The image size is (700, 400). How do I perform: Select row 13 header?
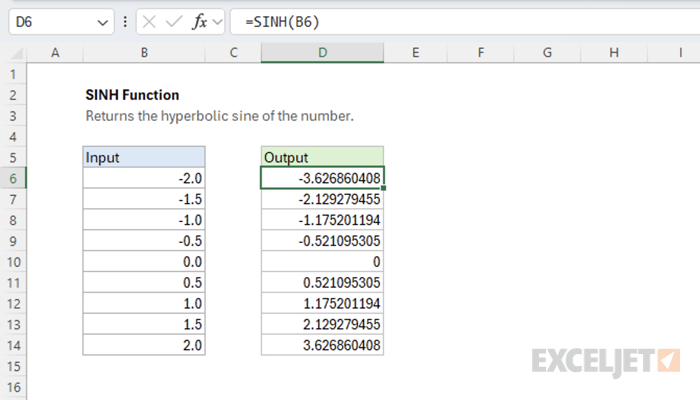[x=13, y=325]
